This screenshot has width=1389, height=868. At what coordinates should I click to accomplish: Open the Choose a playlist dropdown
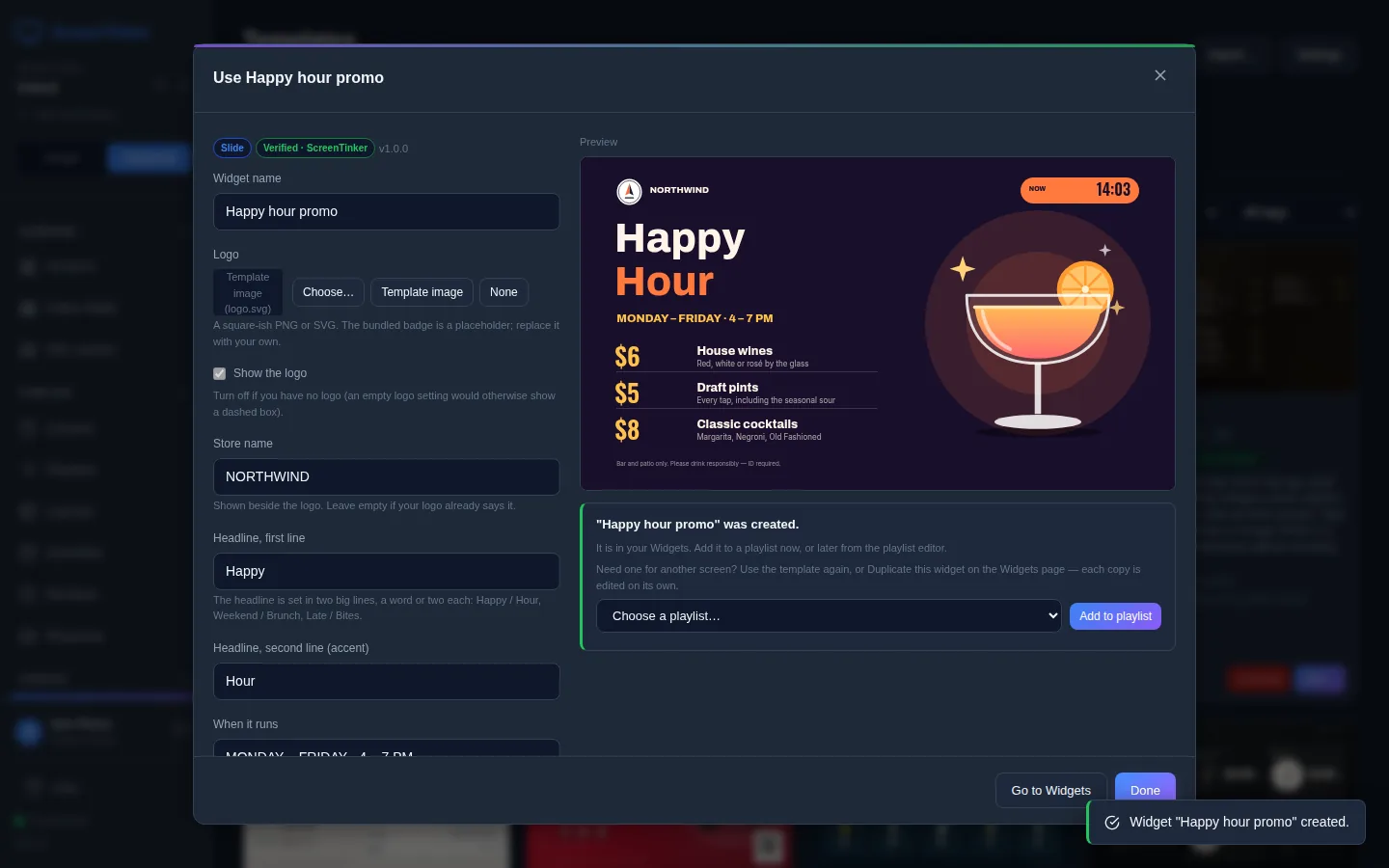829,616
